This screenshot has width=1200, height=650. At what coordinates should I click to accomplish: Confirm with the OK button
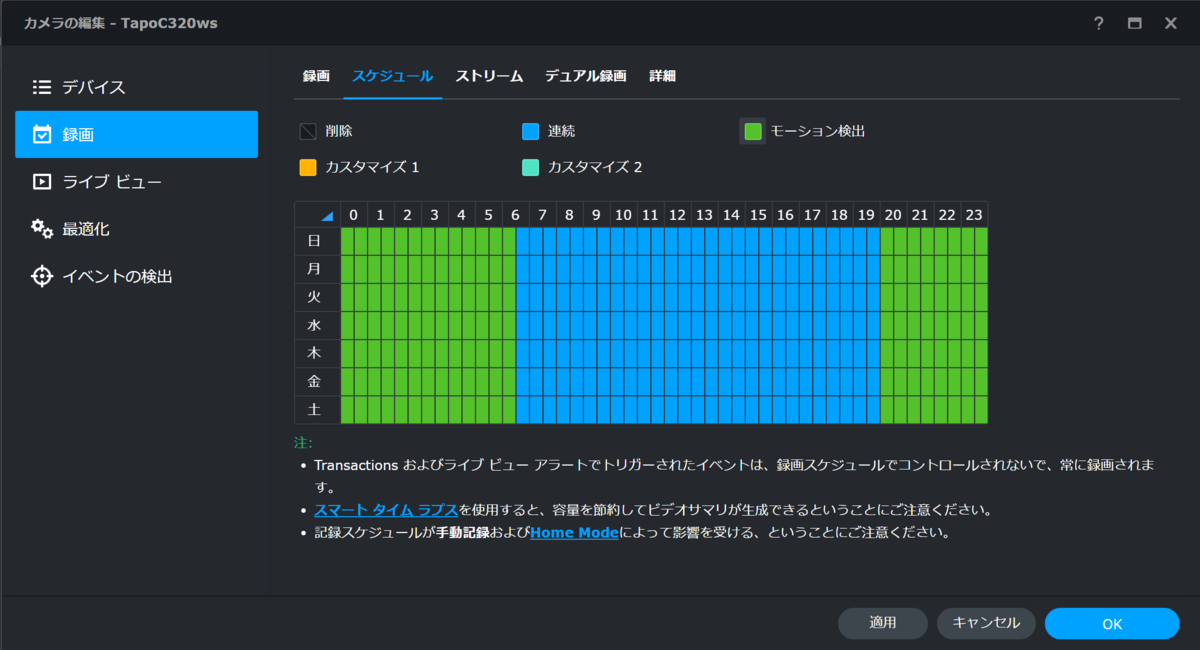point(1112,623)
